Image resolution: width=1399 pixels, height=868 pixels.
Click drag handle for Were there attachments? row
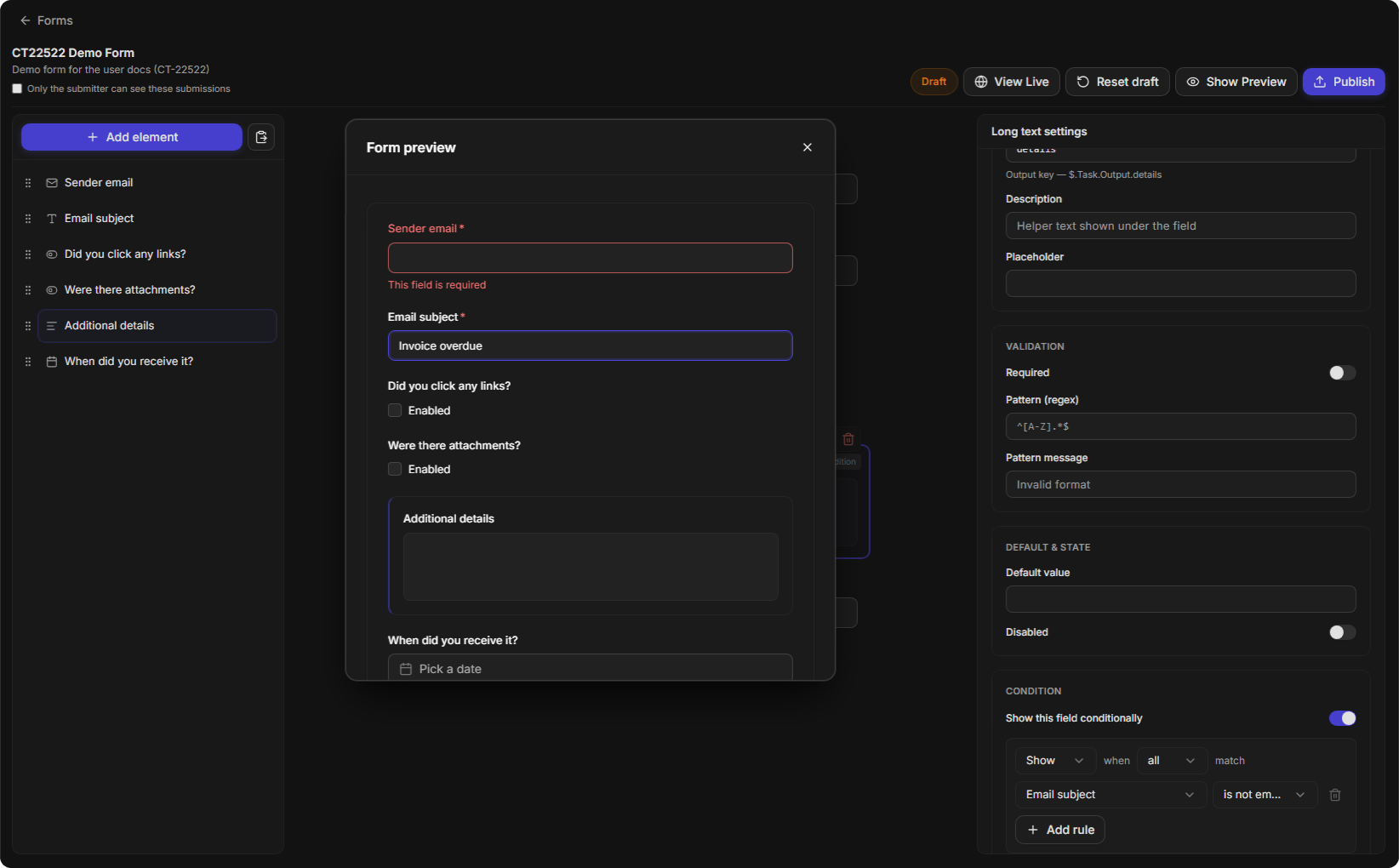[28, 290]
